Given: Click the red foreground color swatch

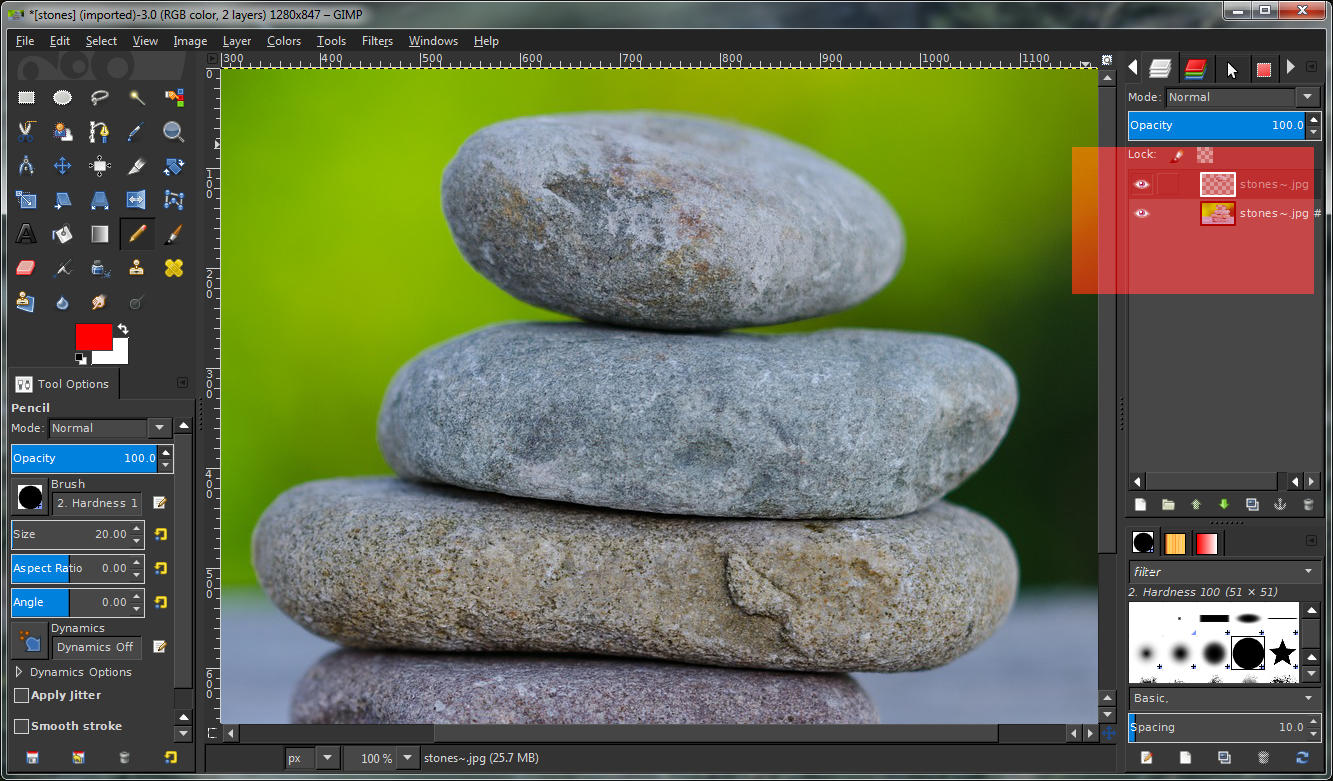Looking at the screenshot, I should click(93, 336).
